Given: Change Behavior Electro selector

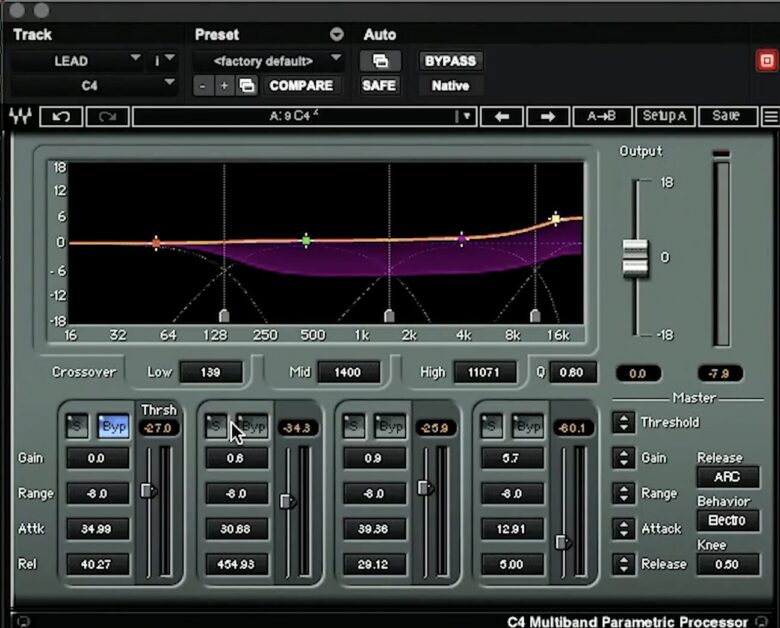Looking at the screenshot, I should click(728, 521).
